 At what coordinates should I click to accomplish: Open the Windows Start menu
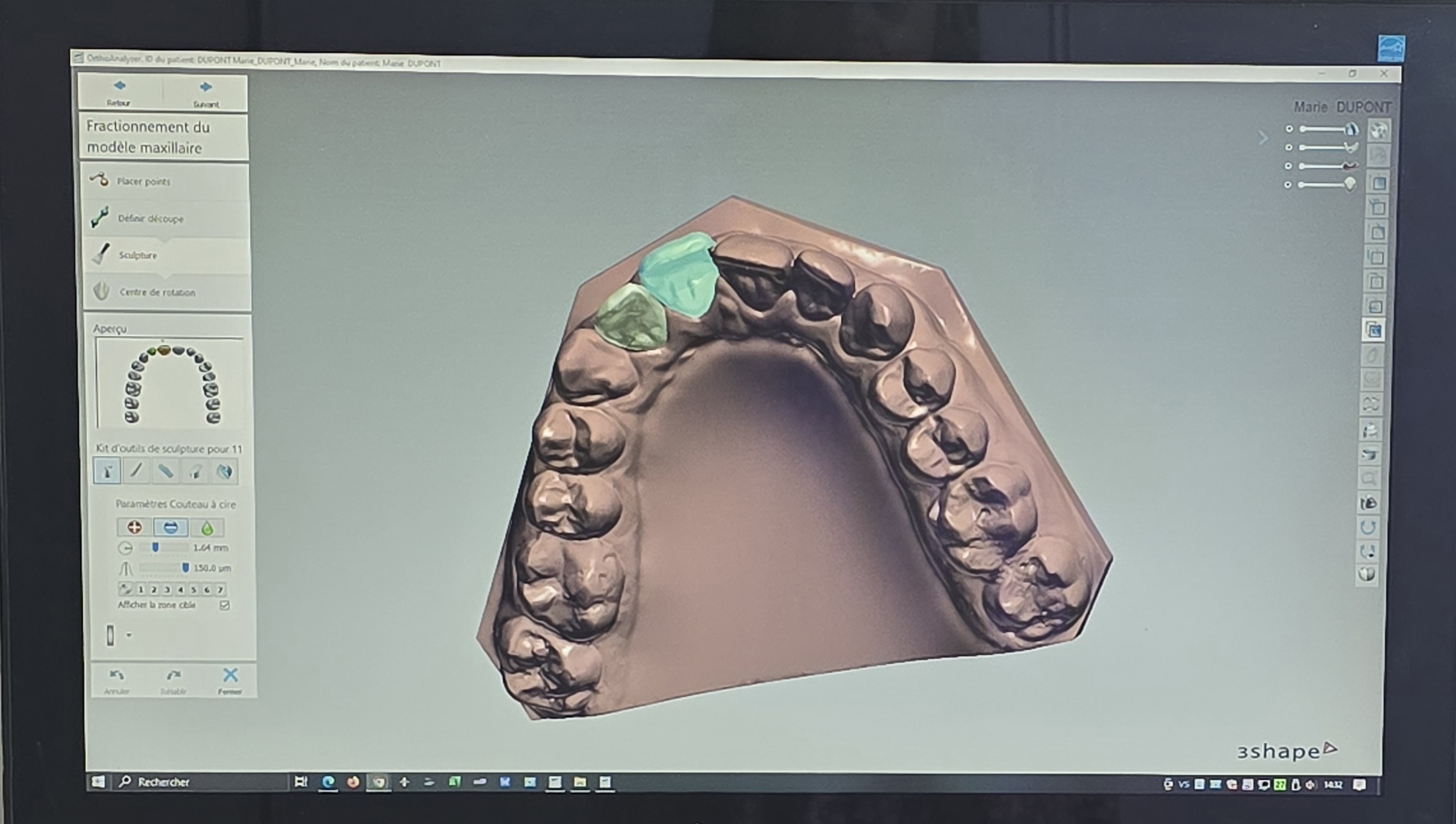tap(98, 782)
